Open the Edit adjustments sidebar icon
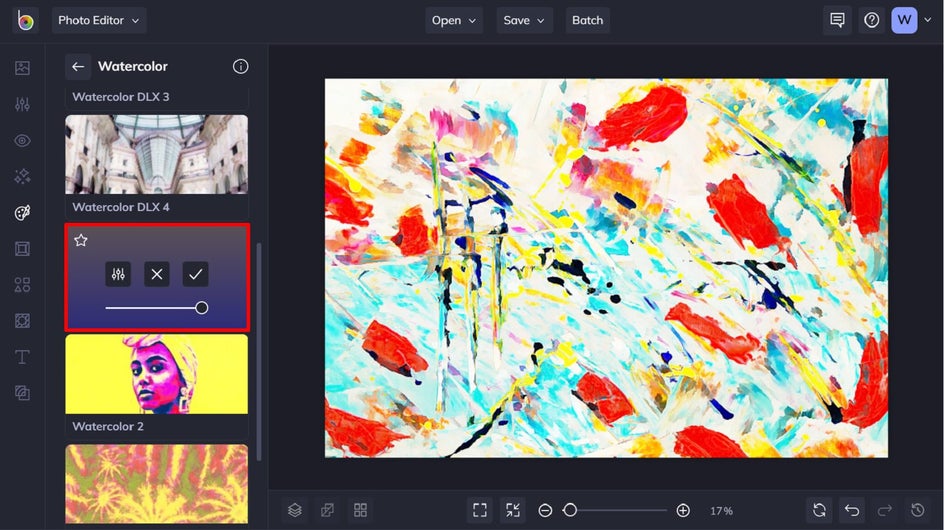 coord(22,104)
